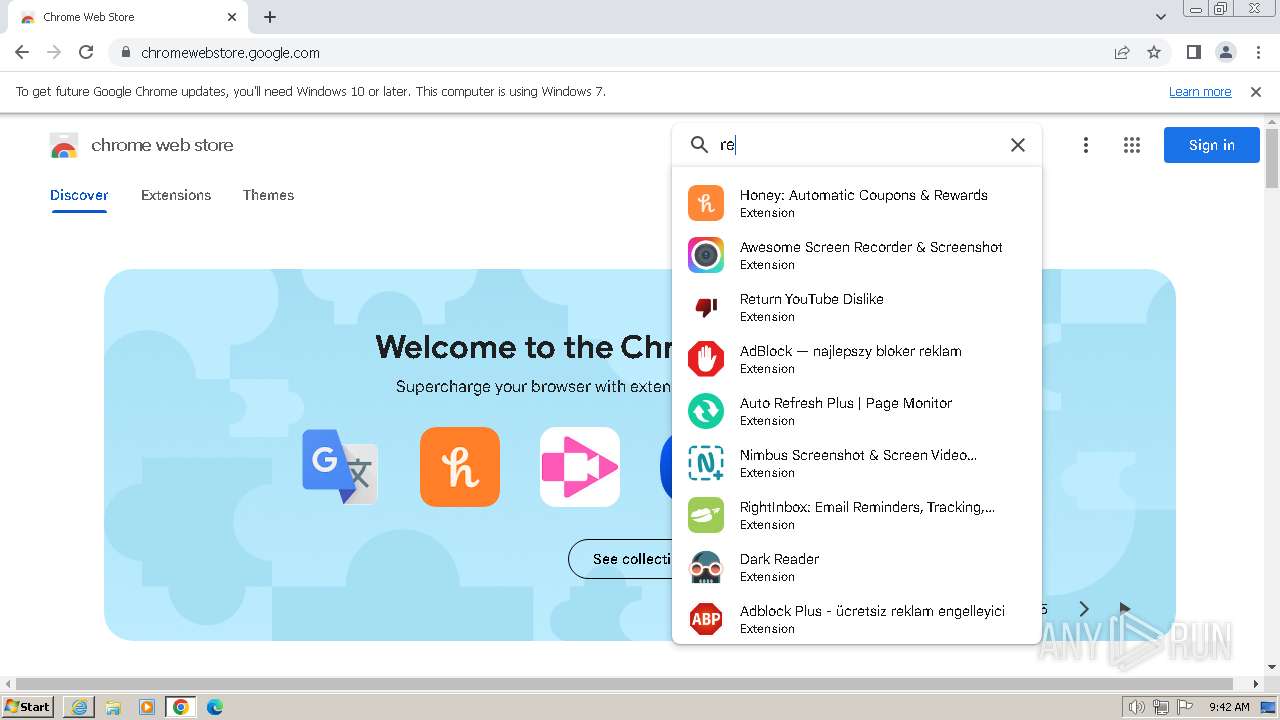Open Google Translate featured icon
The image size is (1280, 720).
tap(340, 467)
